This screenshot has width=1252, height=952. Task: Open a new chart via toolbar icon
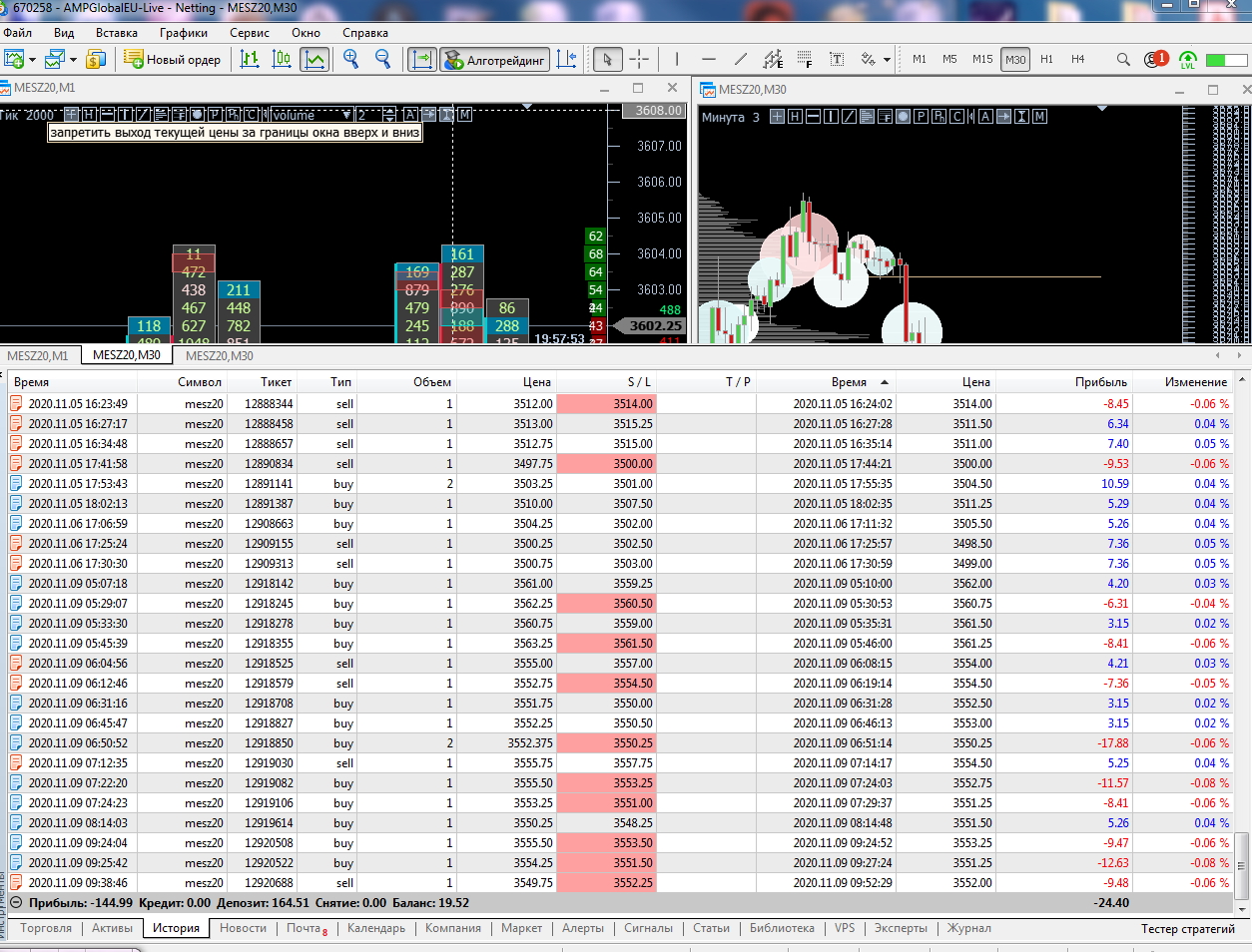click(x=14, y=60)
